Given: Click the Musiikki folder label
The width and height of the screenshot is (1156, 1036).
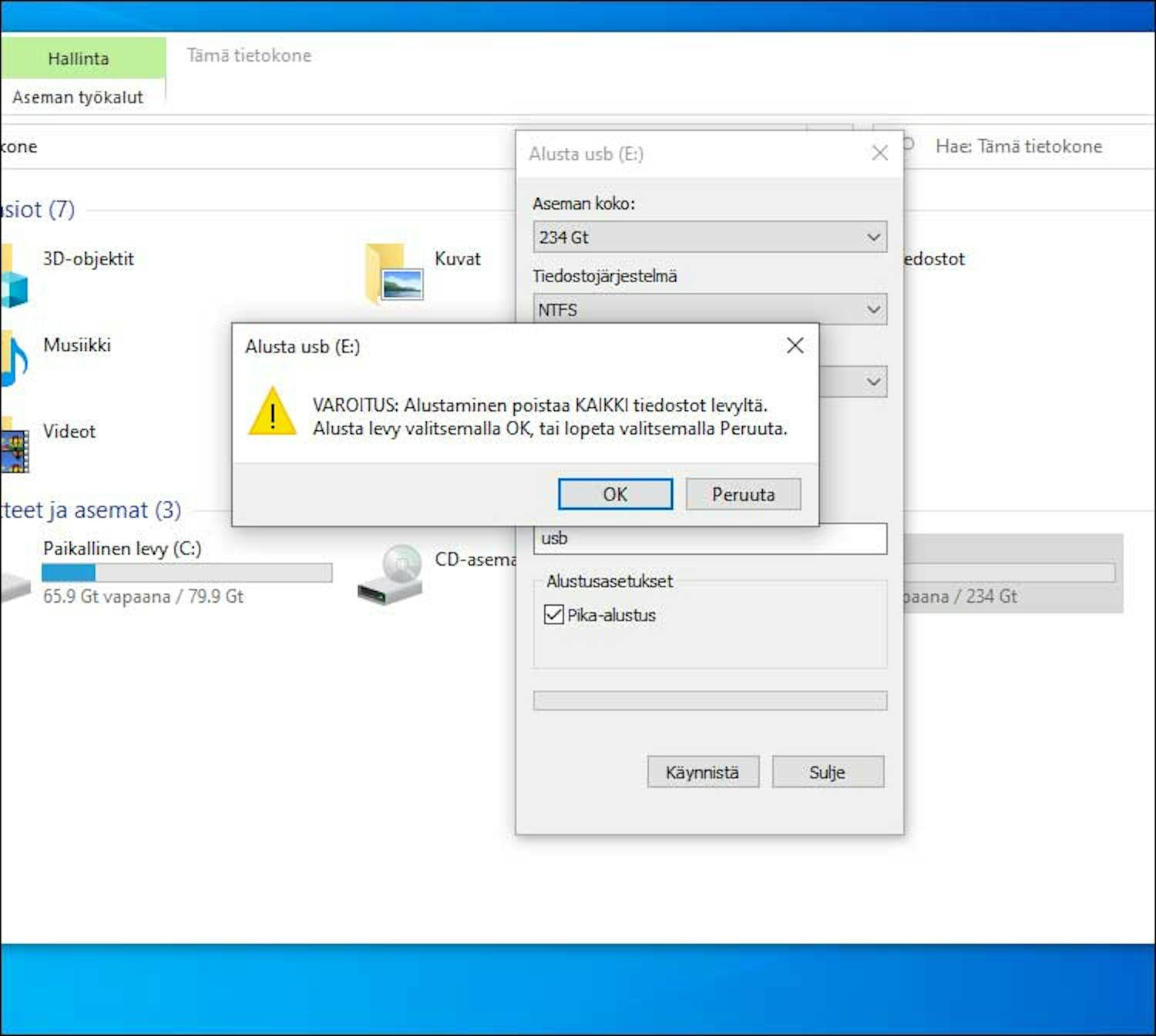Looking at the screenshot, I should pyautogui.click(x=77, y=345).
